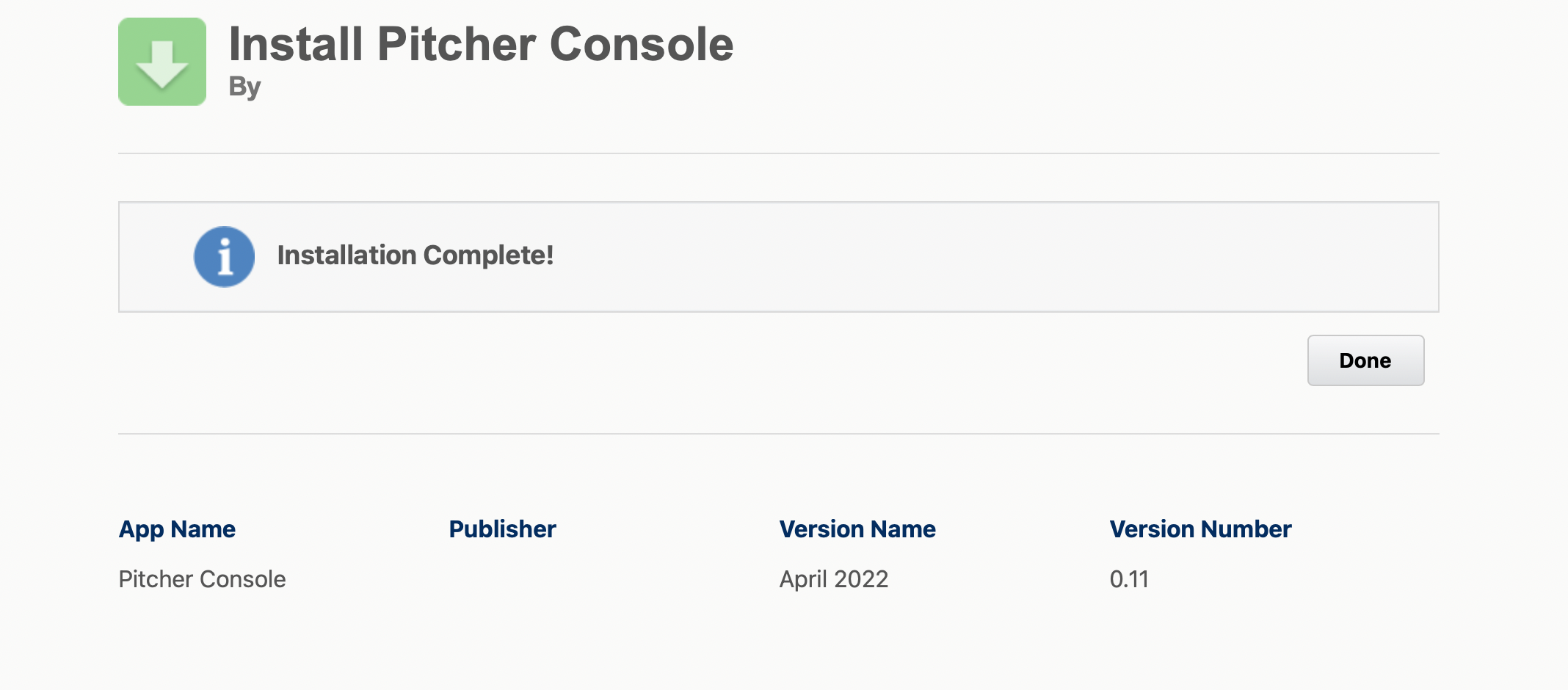Viewport: 1568px width, 690px height.
Task: Click the word "Install" in the heading
Action: (x=296, y=44)
